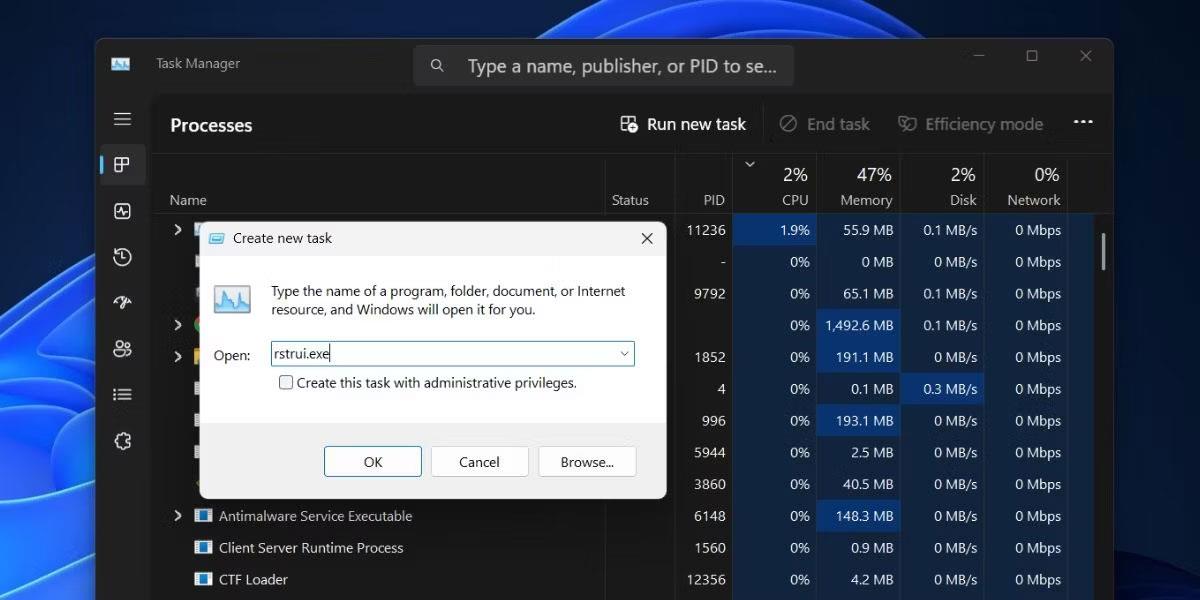Open the Open field history dropdown arrow
The width and height of the screenshot is (1200, 600).
pos(624,354)
